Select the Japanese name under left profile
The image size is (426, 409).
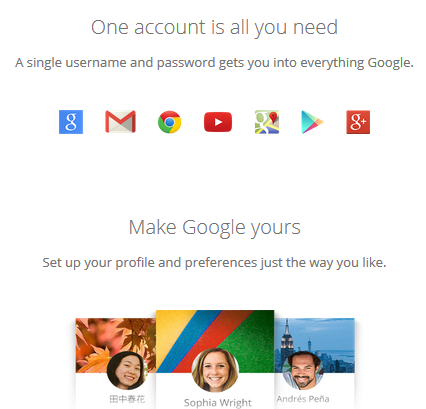click(x=127, y=399)
